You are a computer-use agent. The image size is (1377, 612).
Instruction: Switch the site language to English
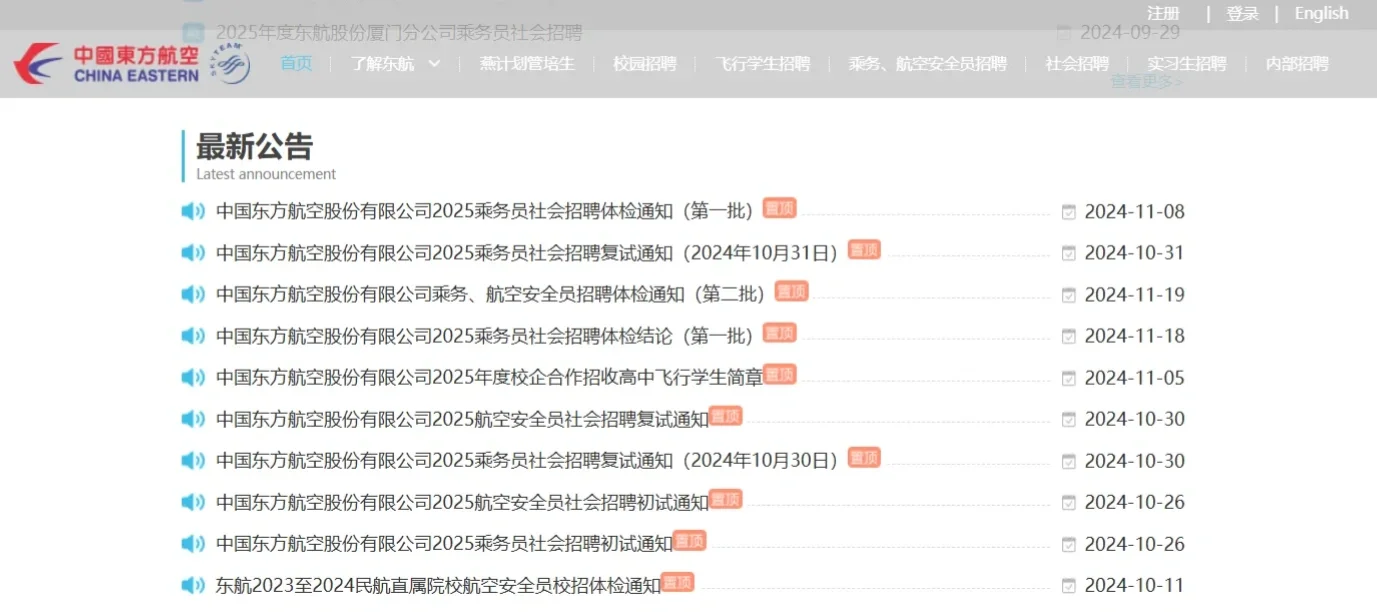(x=1321, y=13)
